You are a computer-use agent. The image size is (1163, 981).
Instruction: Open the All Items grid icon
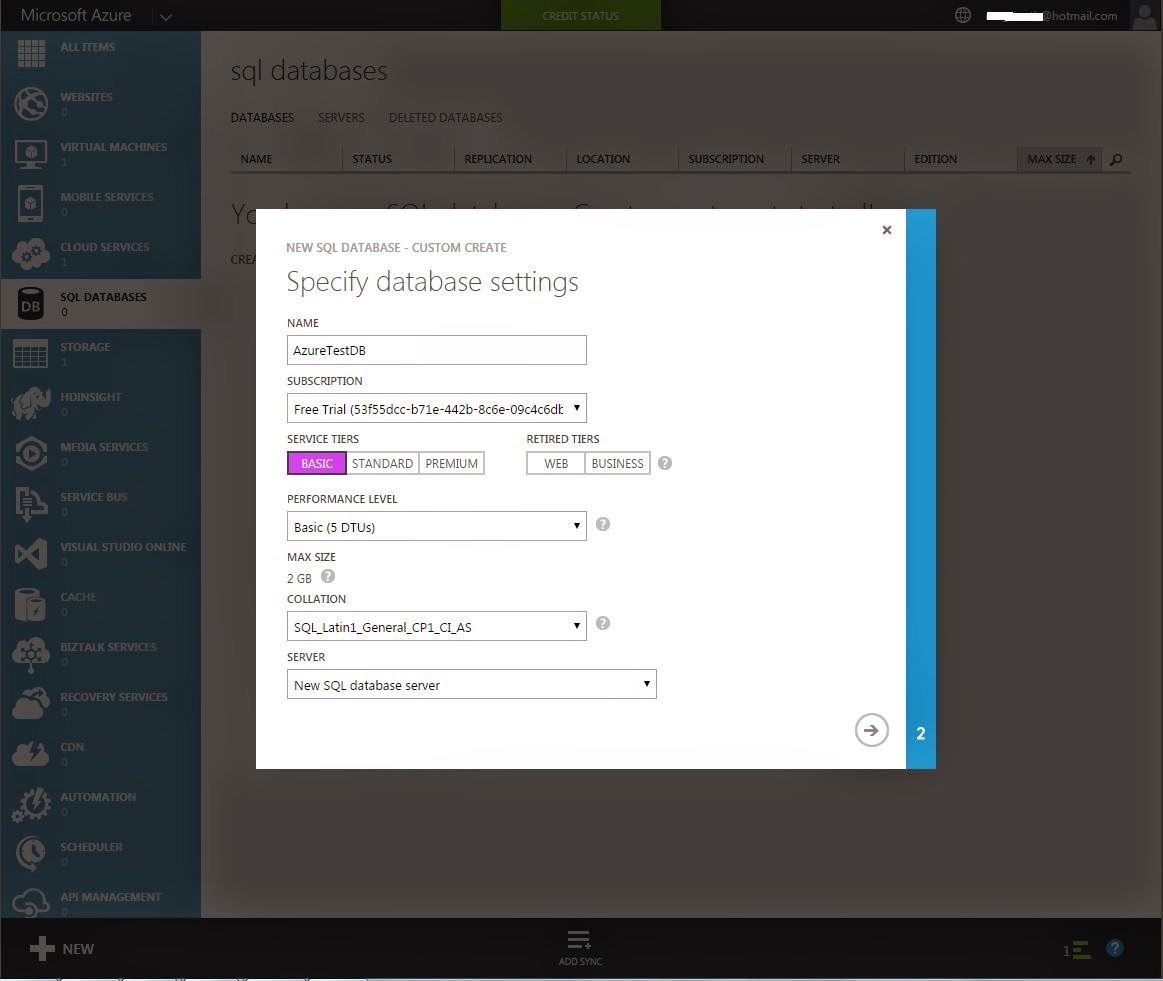[30, 53]
